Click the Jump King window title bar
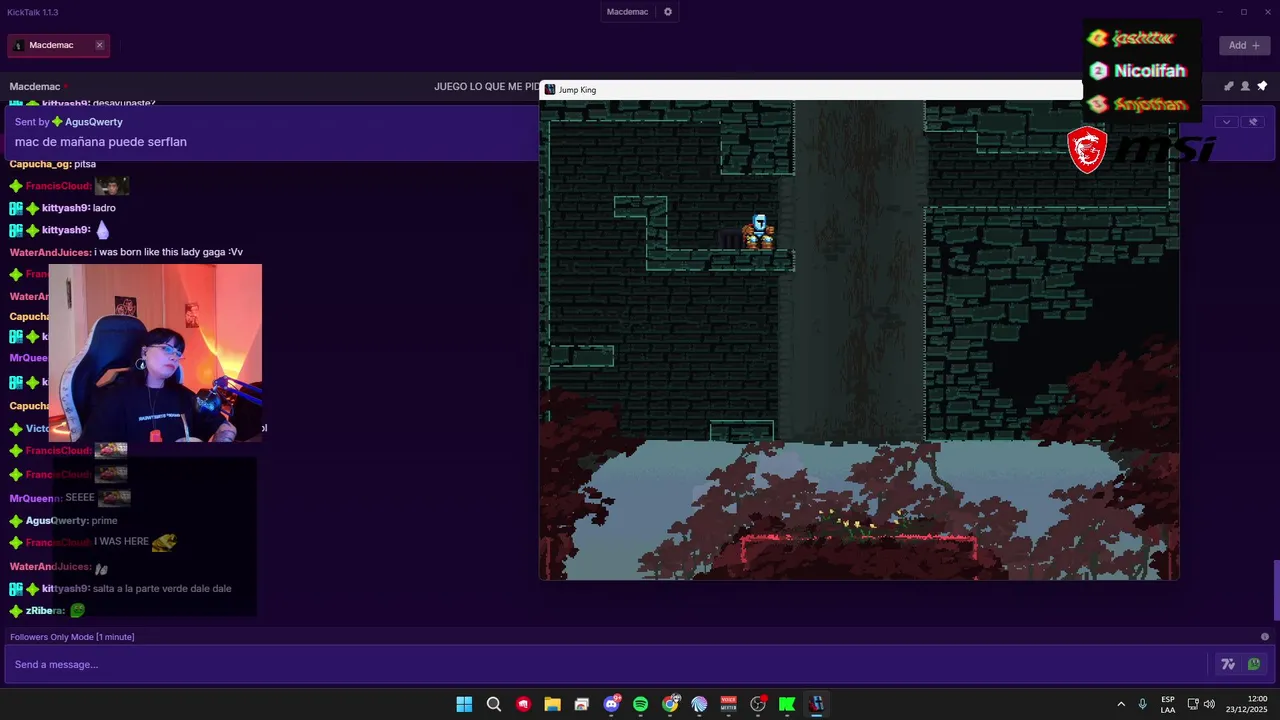The height and width of the screenshot is (720, 1280). click(x=810, y=90)
